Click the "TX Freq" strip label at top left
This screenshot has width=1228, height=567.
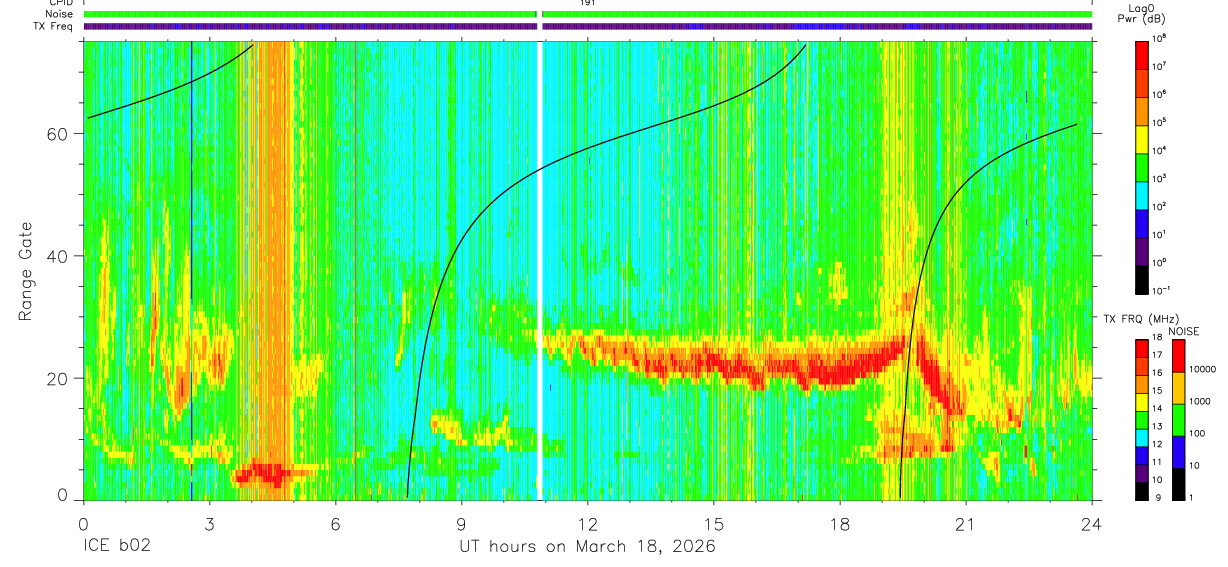[x=52, y=26]
